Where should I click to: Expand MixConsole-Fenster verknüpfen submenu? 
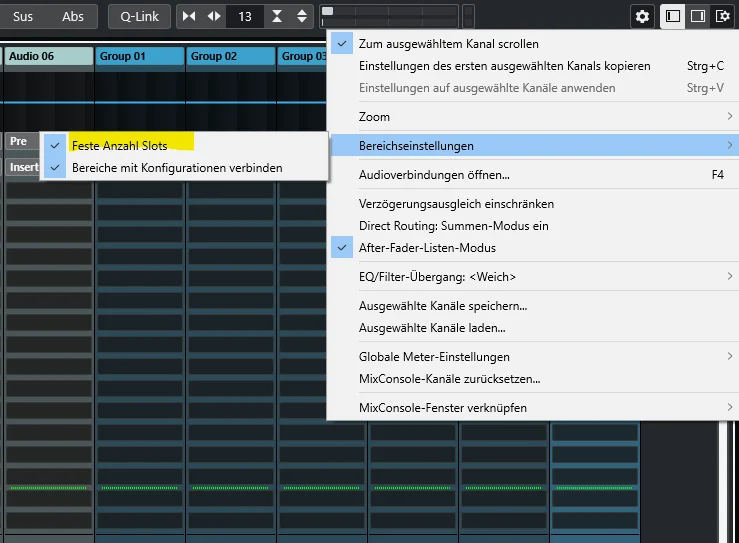[533, 408]
